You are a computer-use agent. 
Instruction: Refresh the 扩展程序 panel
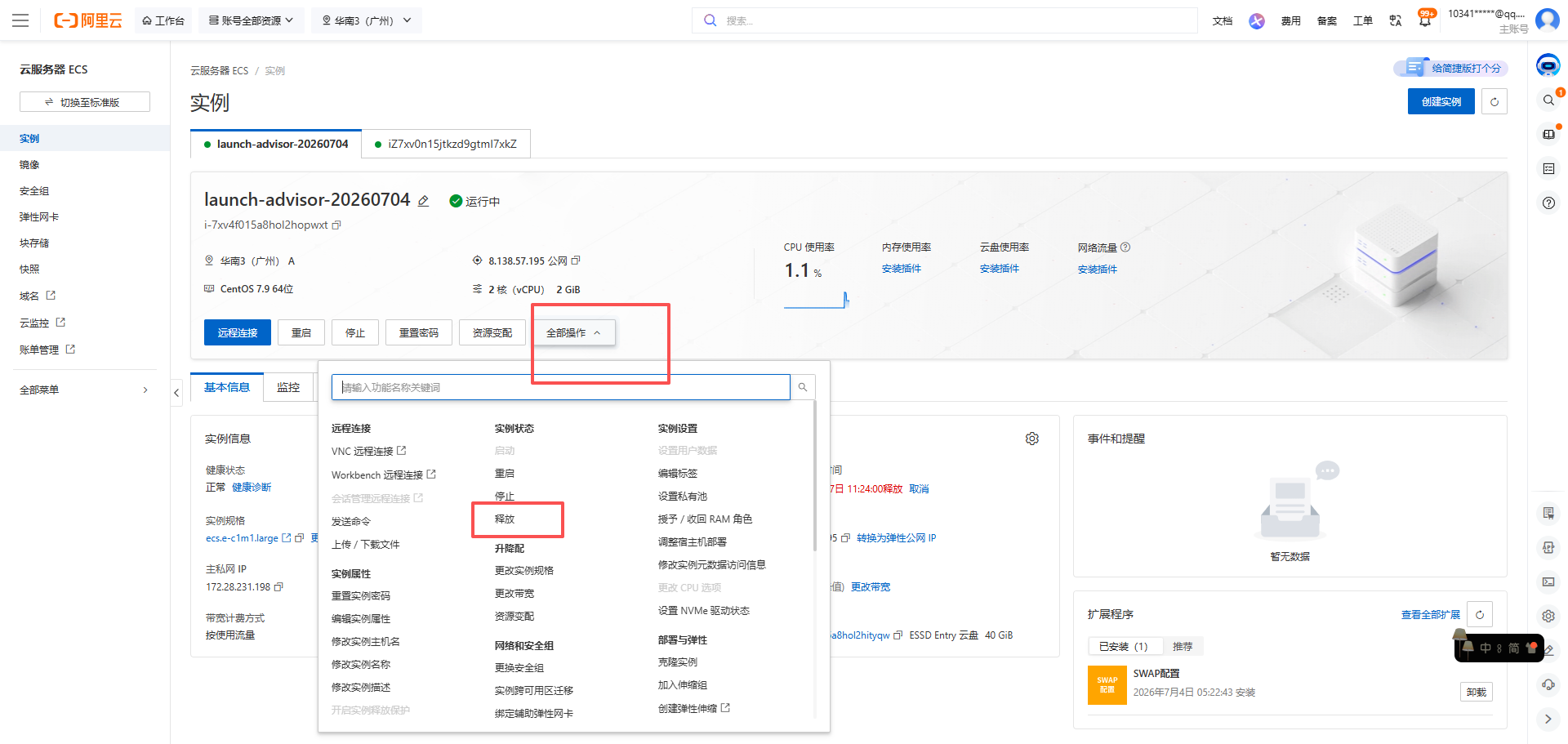pyautogui.click(x=1480, y=614)
